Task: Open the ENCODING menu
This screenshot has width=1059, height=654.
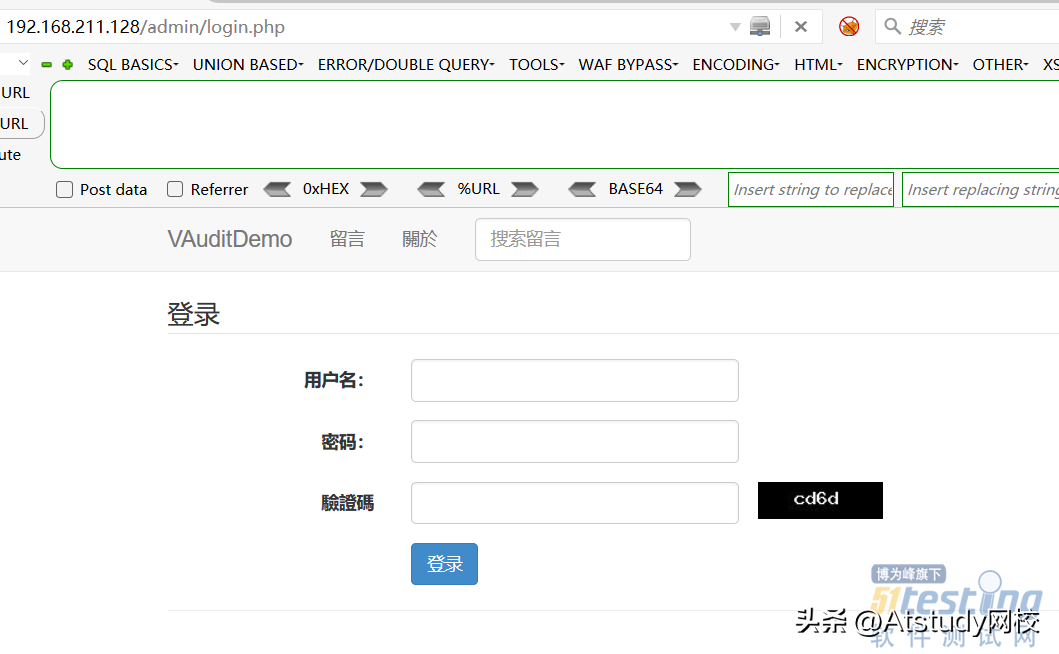Action: click(735, 65)
